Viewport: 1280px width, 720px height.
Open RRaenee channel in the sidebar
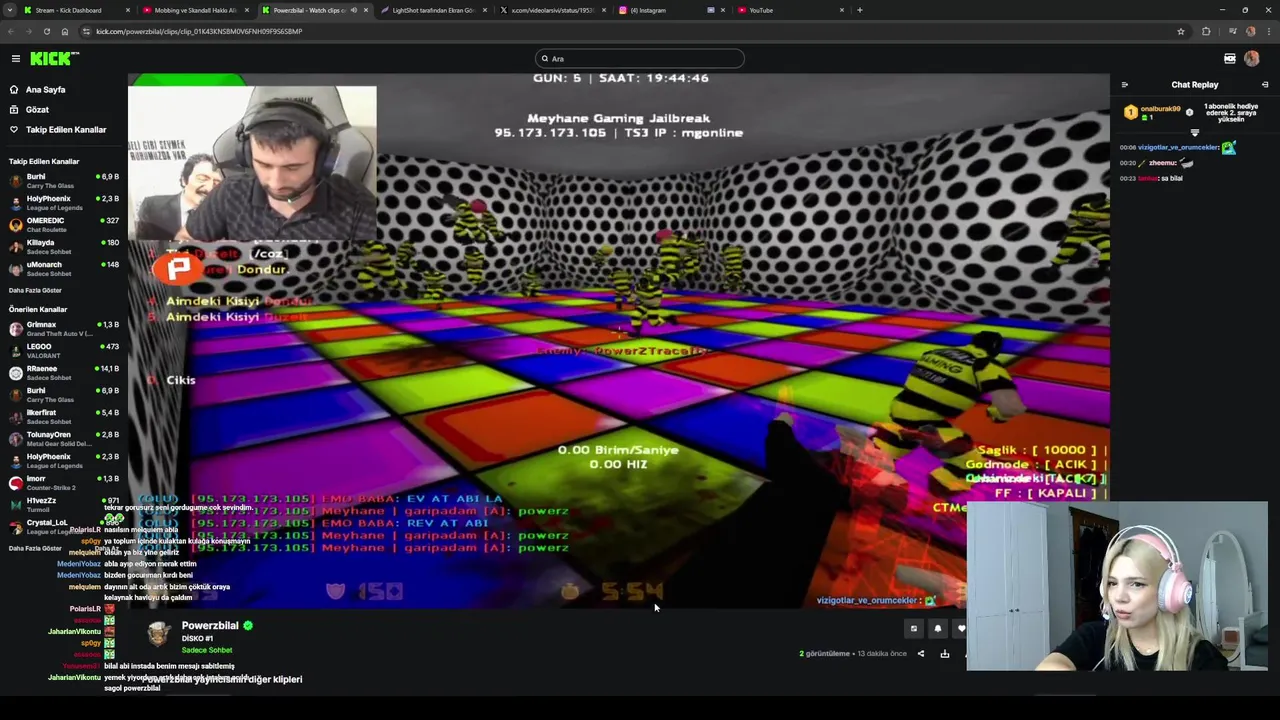tap(64, 372)
